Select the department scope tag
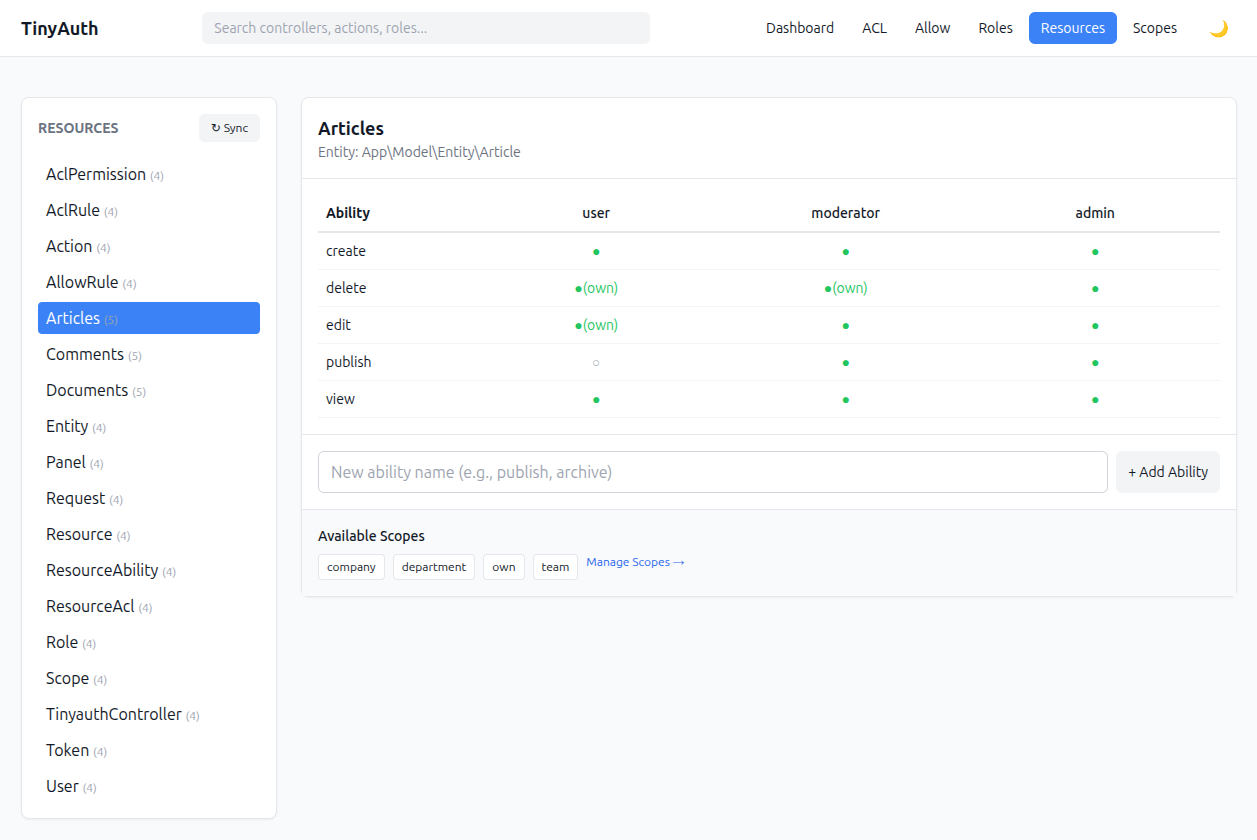The image size is (1257, 840). coord(434,567)
